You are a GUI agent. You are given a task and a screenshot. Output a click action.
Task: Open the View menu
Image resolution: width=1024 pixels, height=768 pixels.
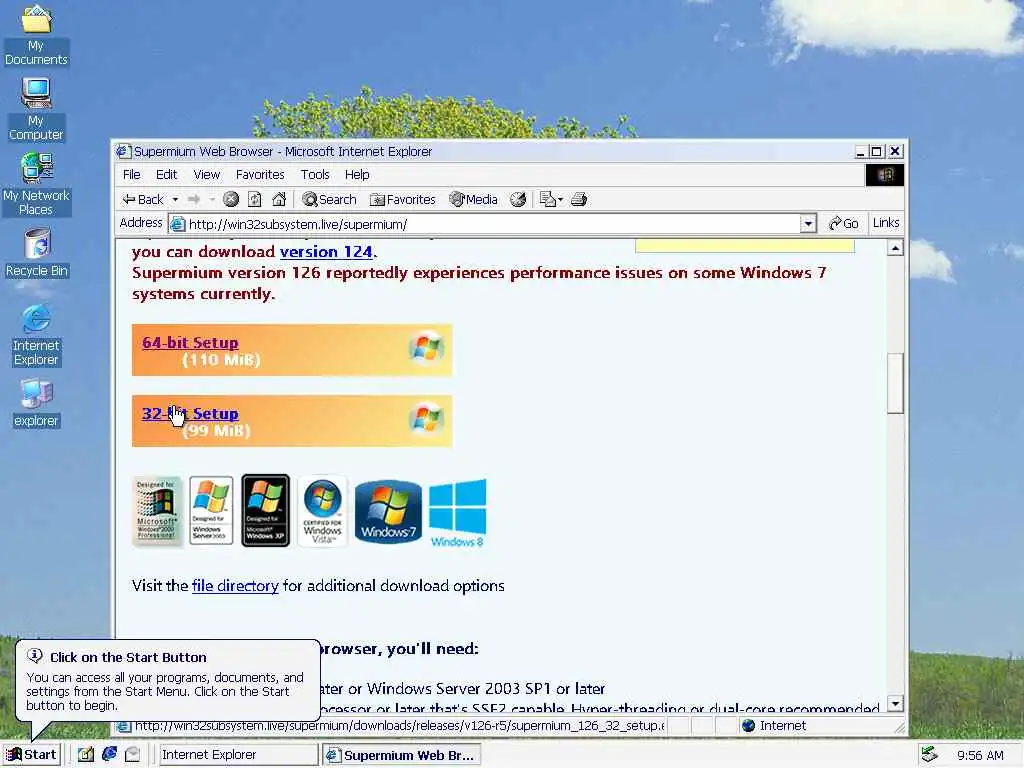click(206, 174)
